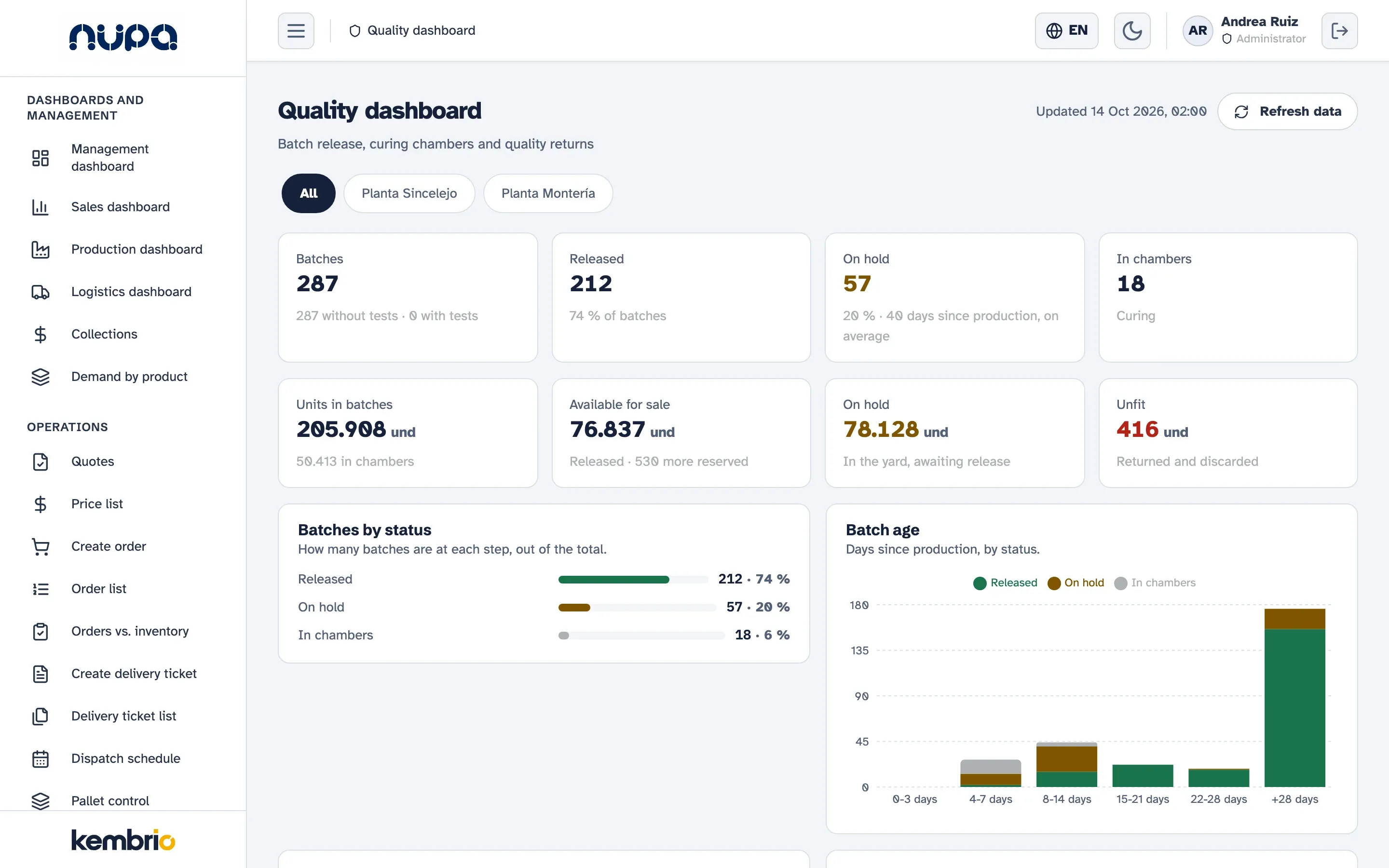Viewport: 1389px width, 868px height.
Task: Open Sales dashboard bar chart icon
Action: [40, 207]
